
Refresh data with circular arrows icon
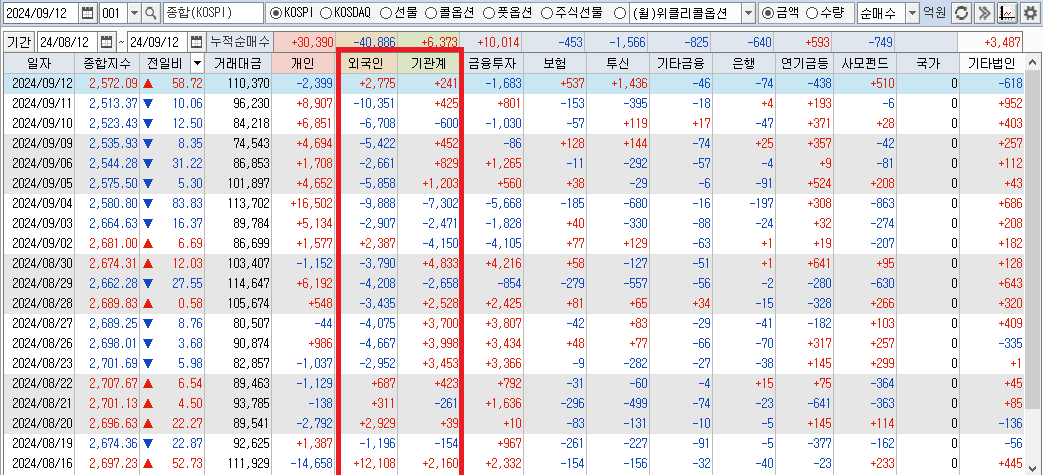pos(960,13)
